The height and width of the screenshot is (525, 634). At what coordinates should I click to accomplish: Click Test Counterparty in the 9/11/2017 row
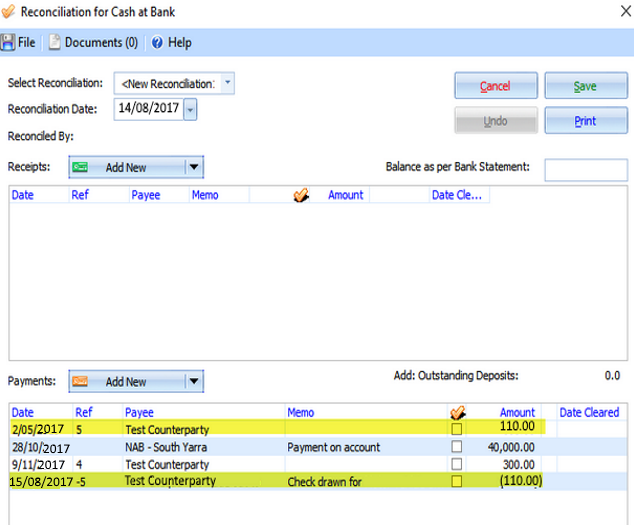167,465
